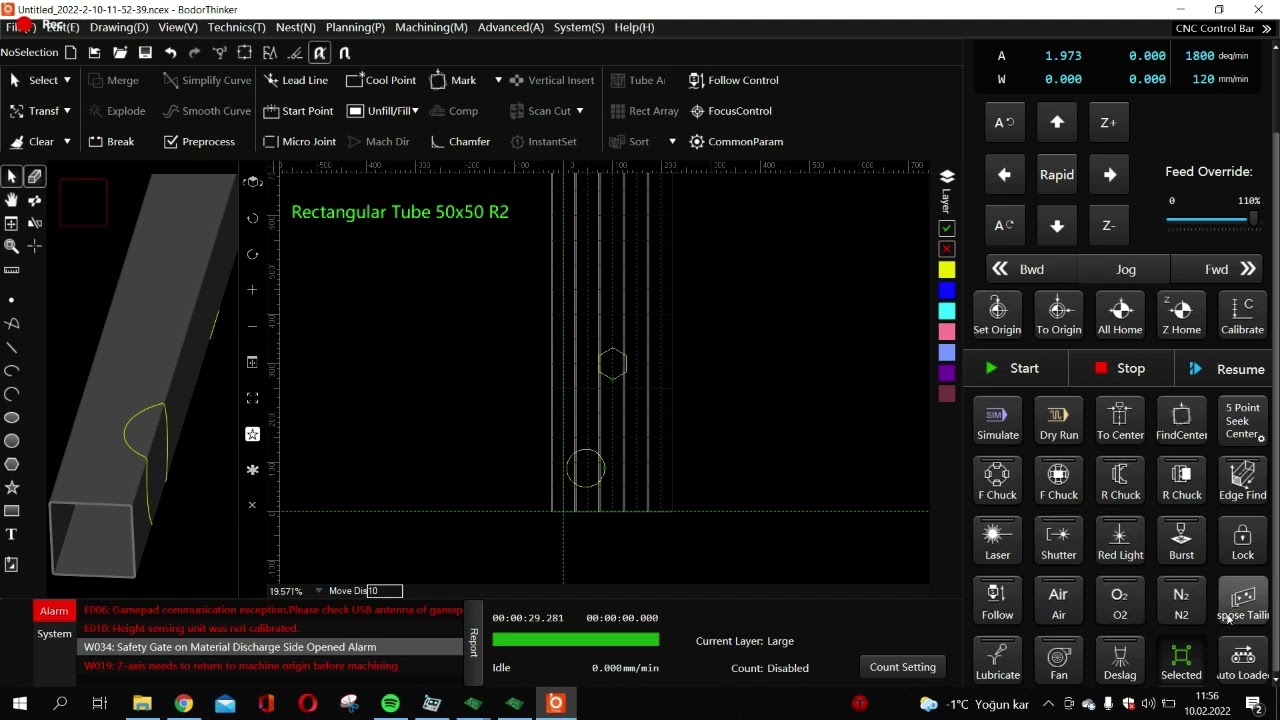Click the Stop button
The height and width of the screenshot is (720, 1280).
(x=1120, y=368)
